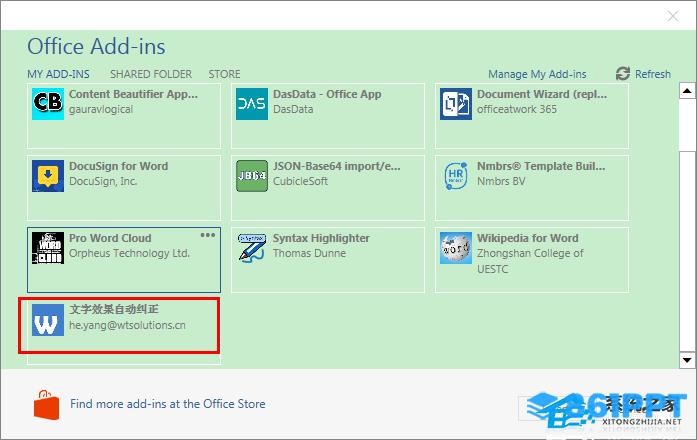Click the scroll up arrow of the add-ins list

coord(687,91)
